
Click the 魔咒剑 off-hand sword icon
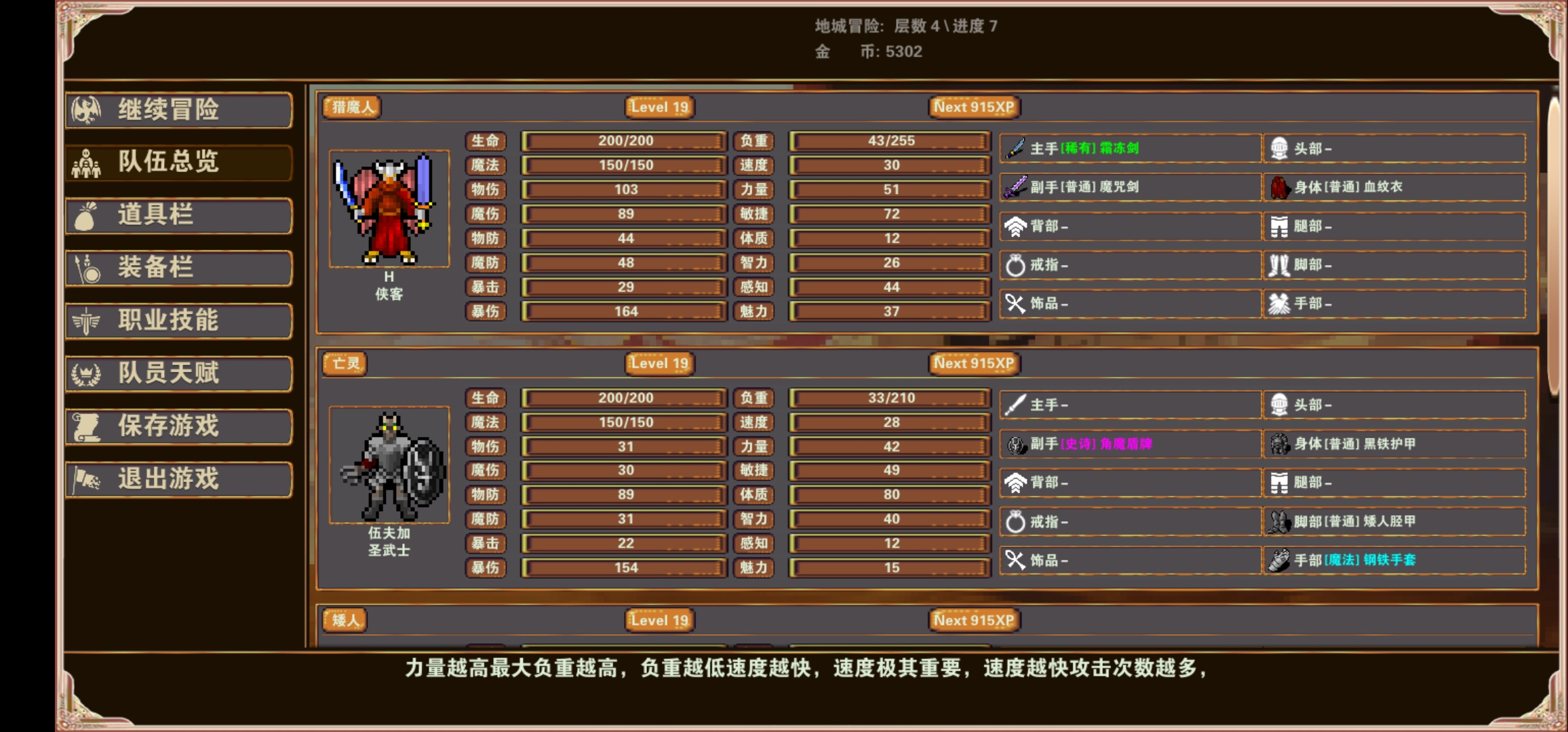coord(1015,187)
